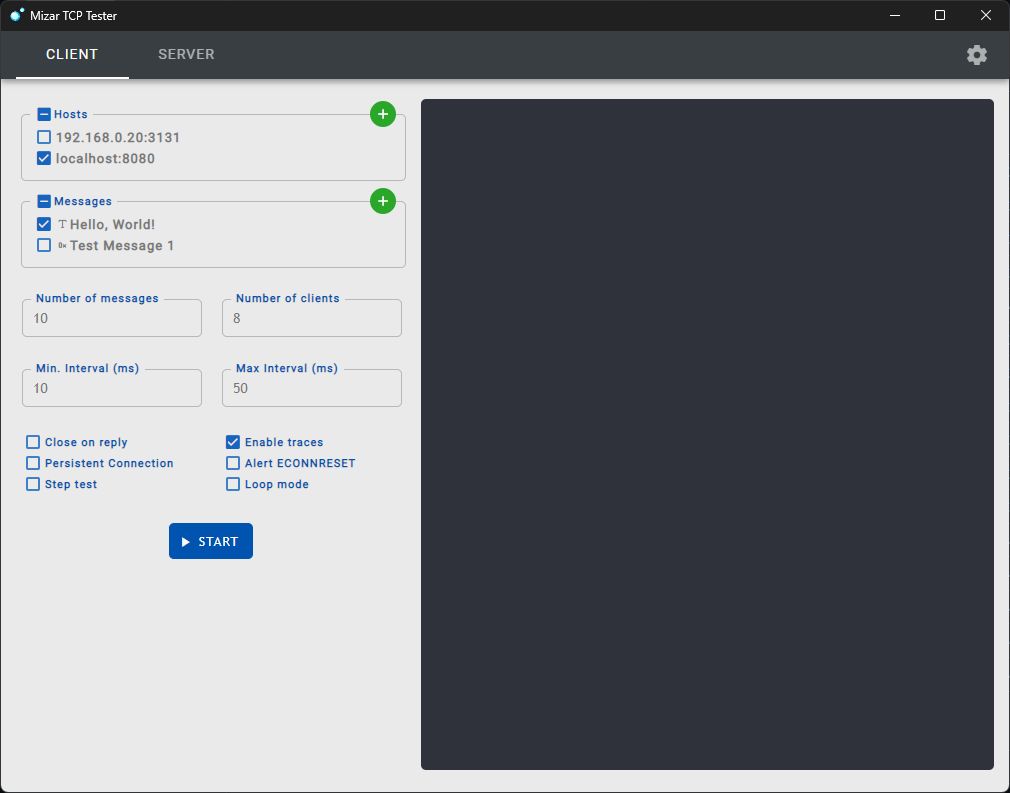This screenshot has width=1010, height=793.
Task: Click the Mizar app icon in the title bar
Action: 13,15
